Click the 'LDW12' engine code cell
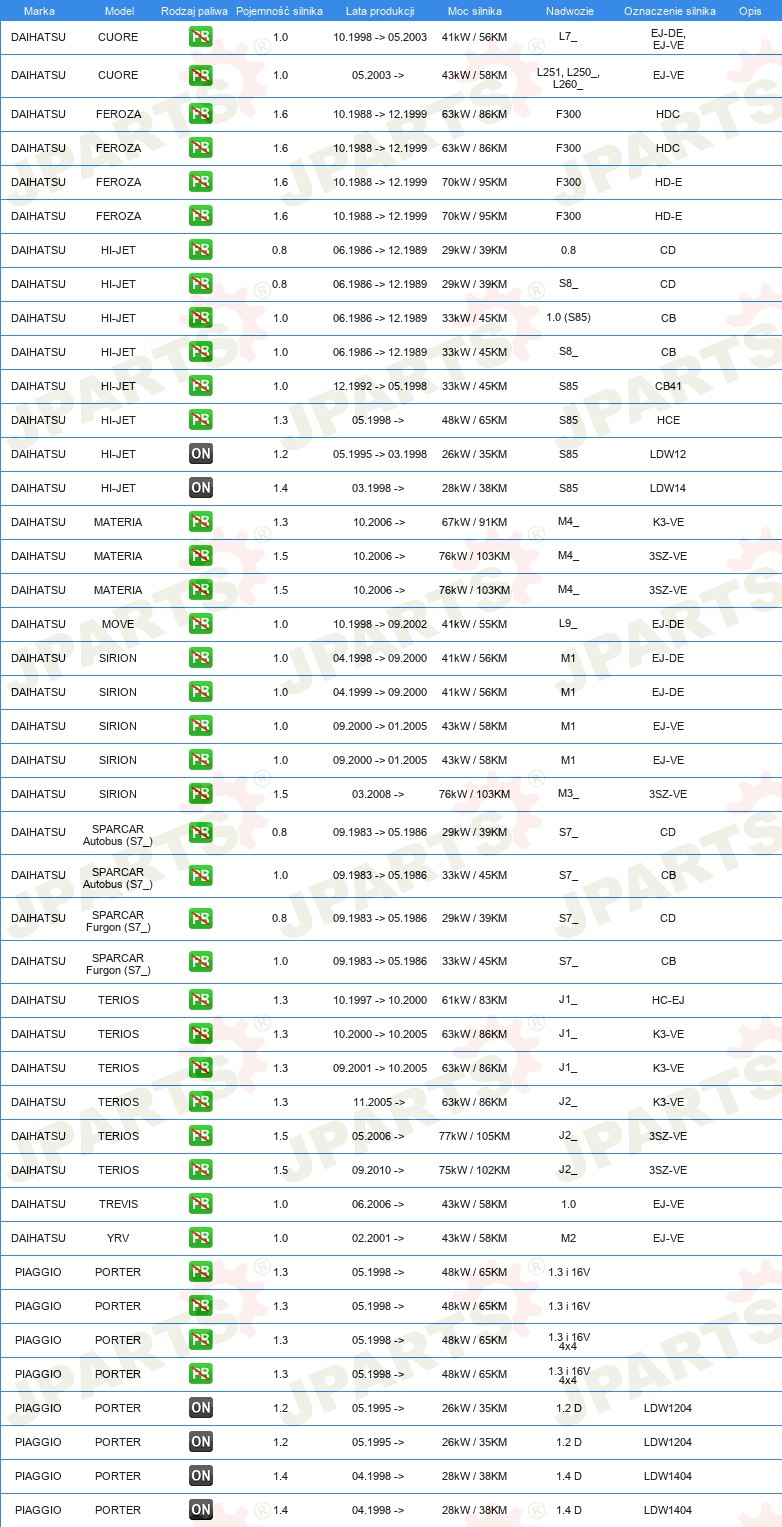This screenshot has width=782, height=1527. point(668,454)
